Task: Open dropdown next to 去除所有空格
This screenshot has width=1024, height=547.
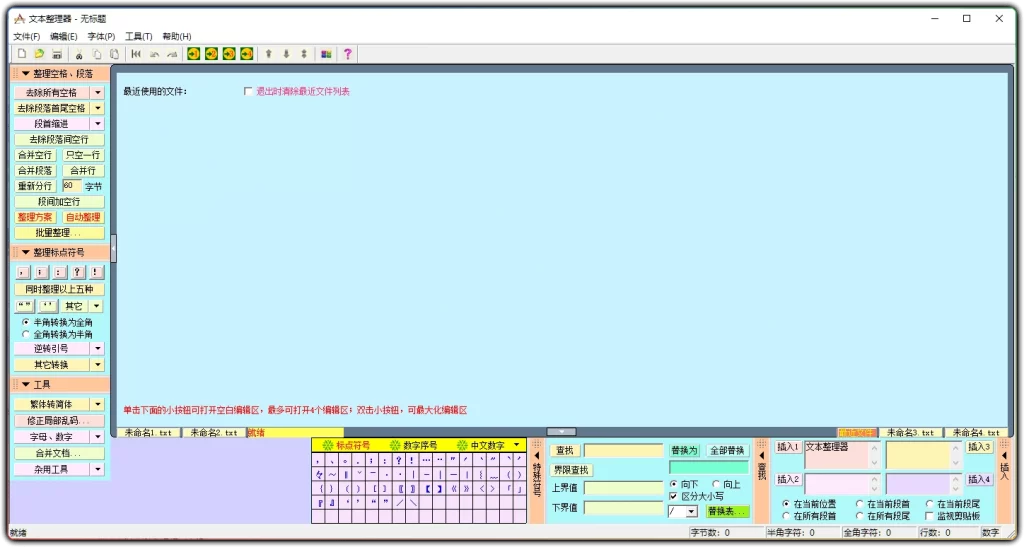Action: click(98, 93)
